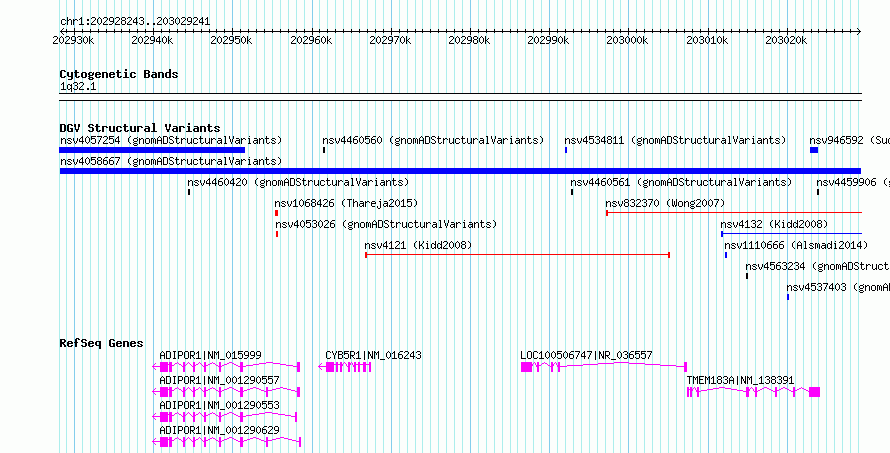Viewport: 890px width, 453px height.
Task: Click the chr1:202928243..203029241 coordinate label
Action: (135, 22)
